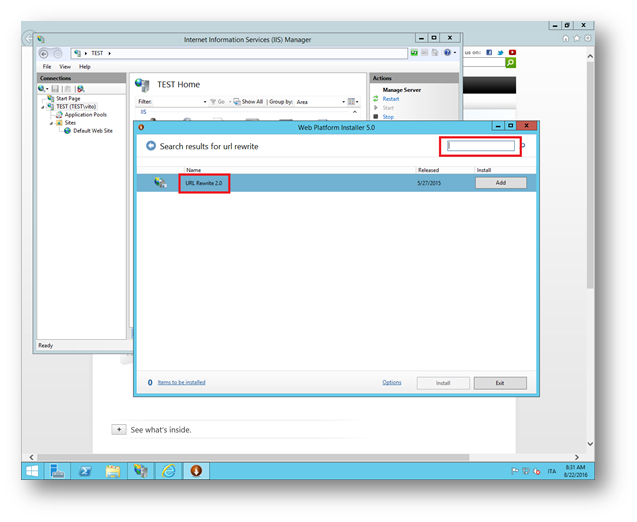Click the Internet Explorer home icon
This screenshot has width=637, height=522.
(566, 38)
